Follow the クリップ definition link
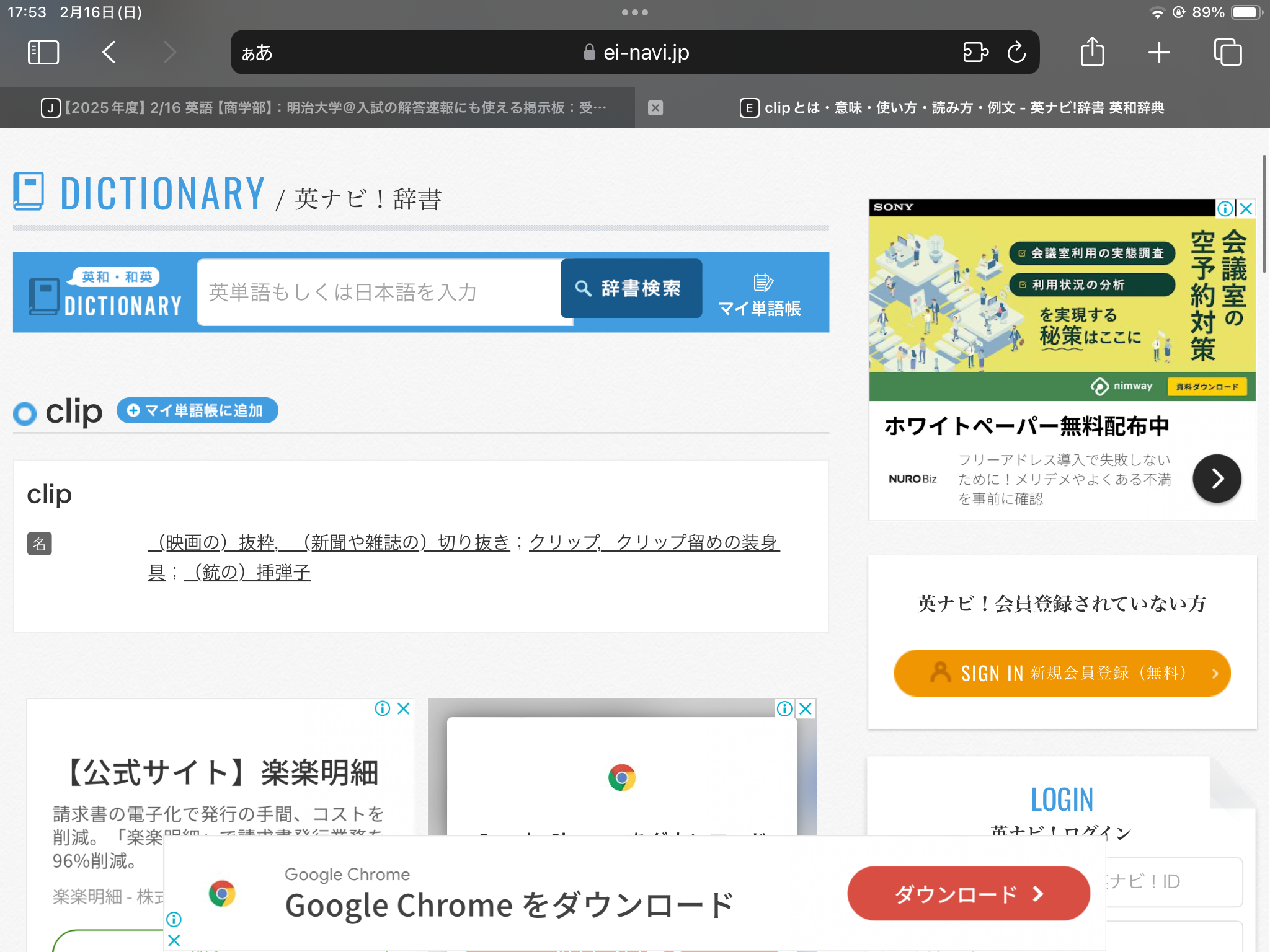 pos(564,542)
